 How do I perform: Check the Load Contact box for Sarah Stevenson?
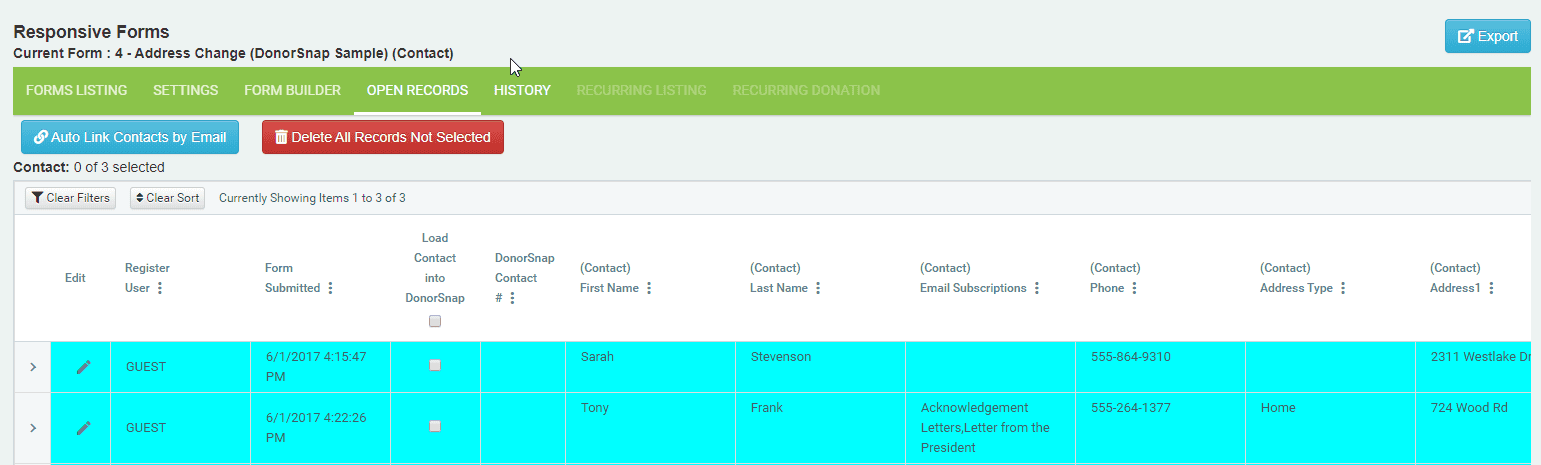point(435,366)
